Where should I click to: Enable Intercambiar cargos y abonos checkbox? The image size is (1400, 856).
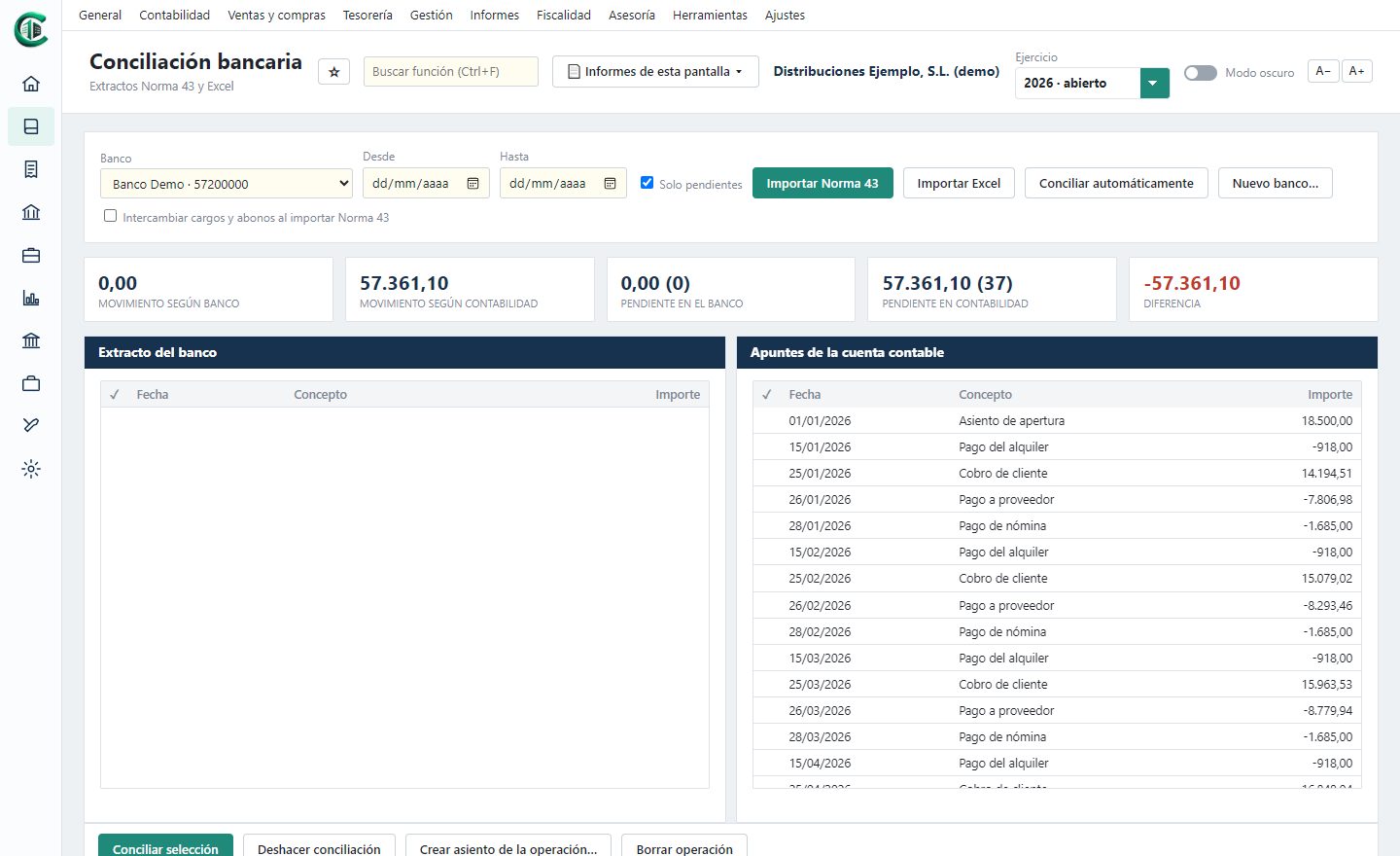point(110,216)
